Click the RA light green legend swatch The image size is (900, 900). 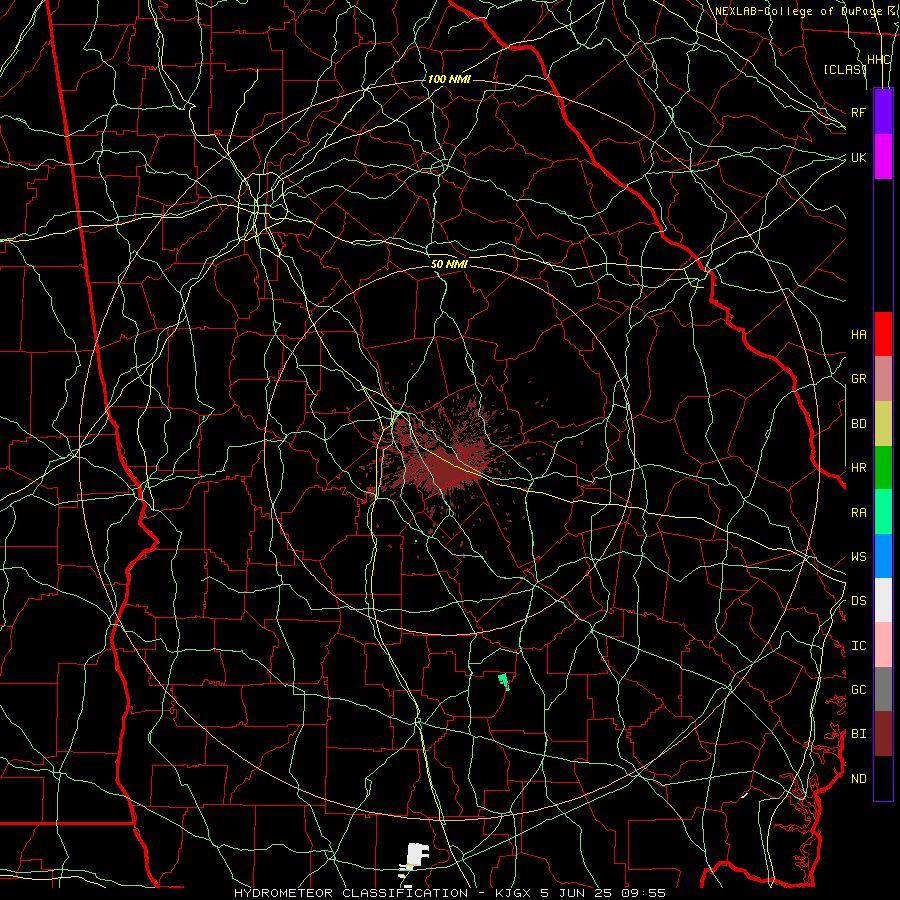point(883,512)
